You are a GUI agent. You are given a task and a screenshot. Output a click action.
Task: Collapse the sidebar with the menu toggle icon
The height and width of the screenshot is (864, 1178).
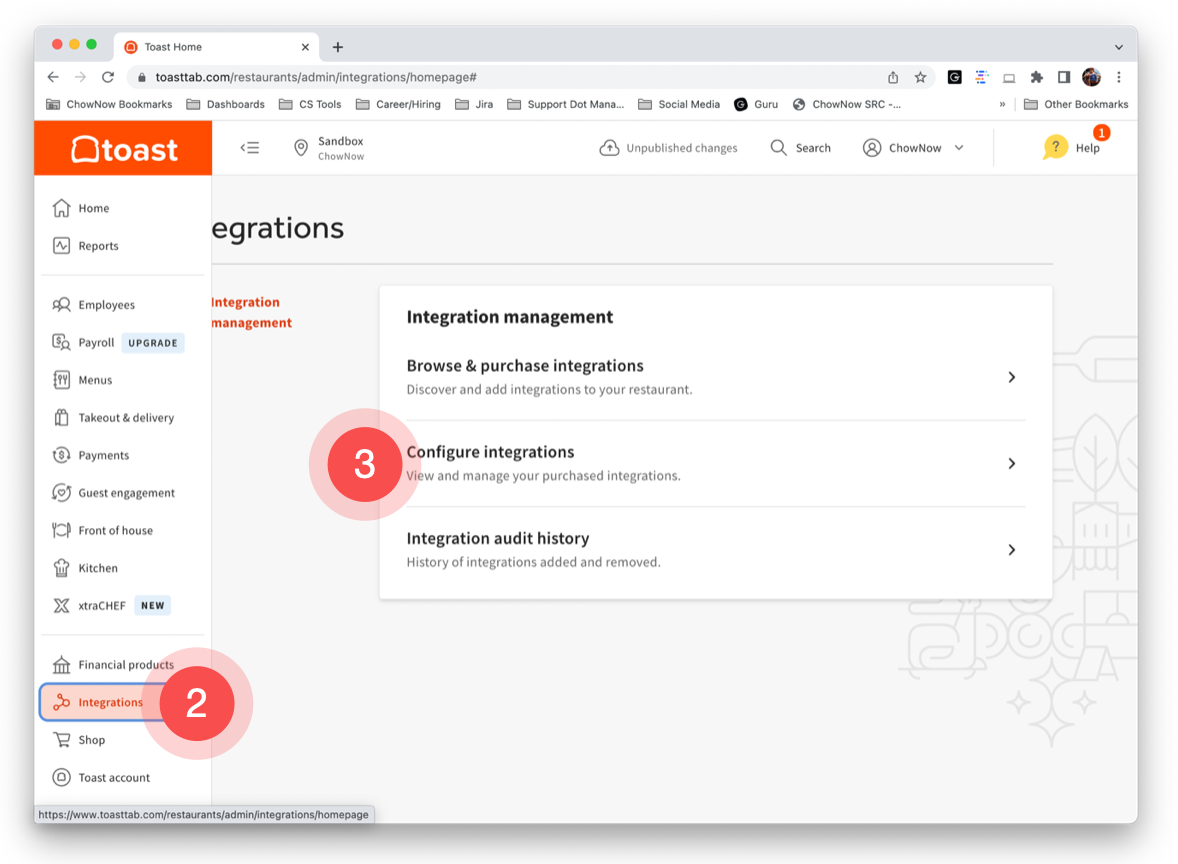tap(250, 148)
